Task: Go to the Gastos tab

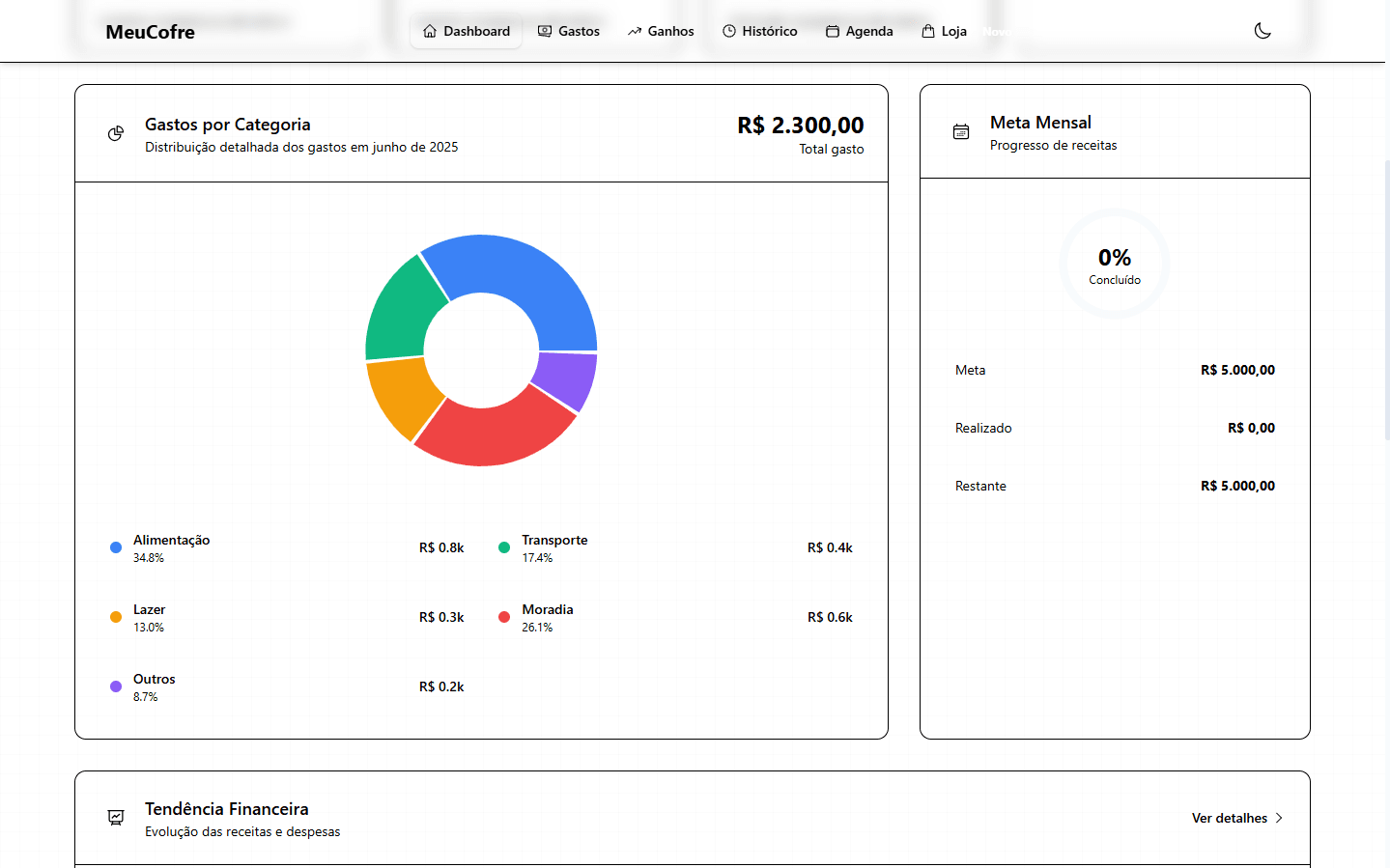Action: [x=569, y=31]
